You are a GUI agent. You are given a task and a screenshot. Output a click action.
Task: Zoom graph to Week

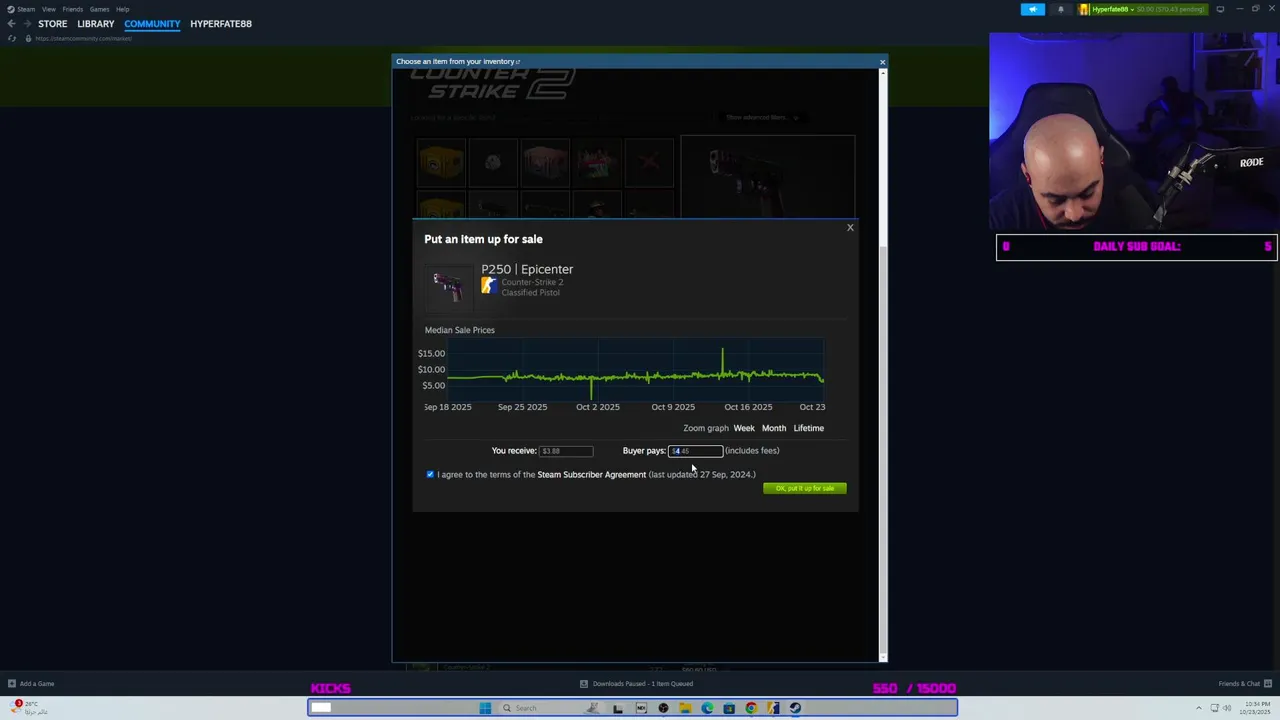coord(744,428)
